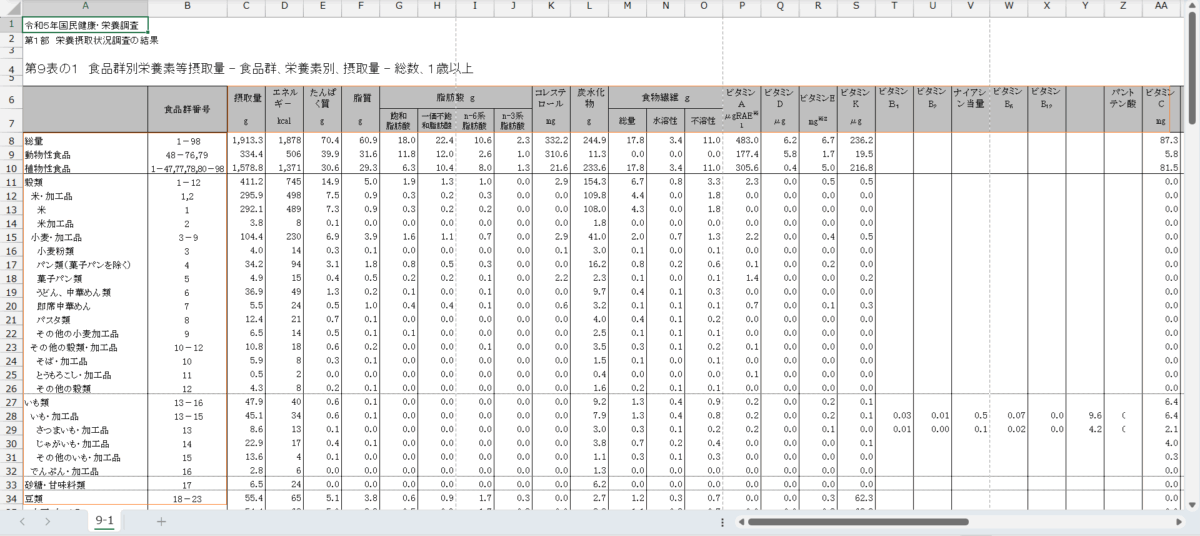This screenshot has width=1200, height=536.
Task: Switch to the 9-1 sheet tab
Action: click(104, 521)
